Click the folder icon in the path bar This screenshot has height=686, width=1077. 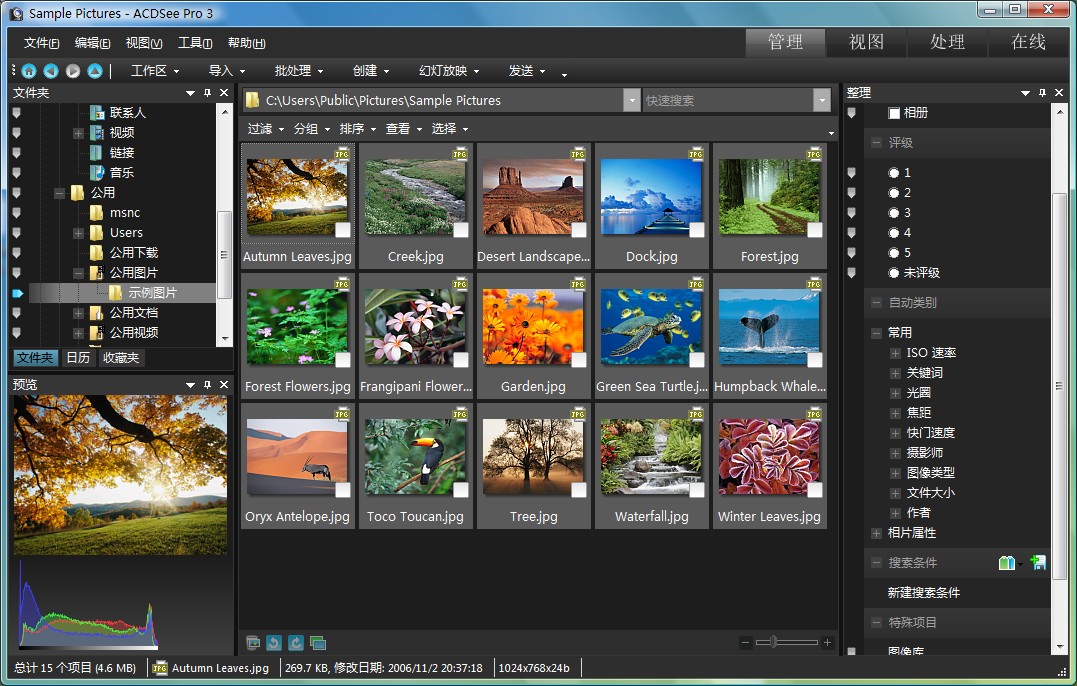(x=253, y=100)
